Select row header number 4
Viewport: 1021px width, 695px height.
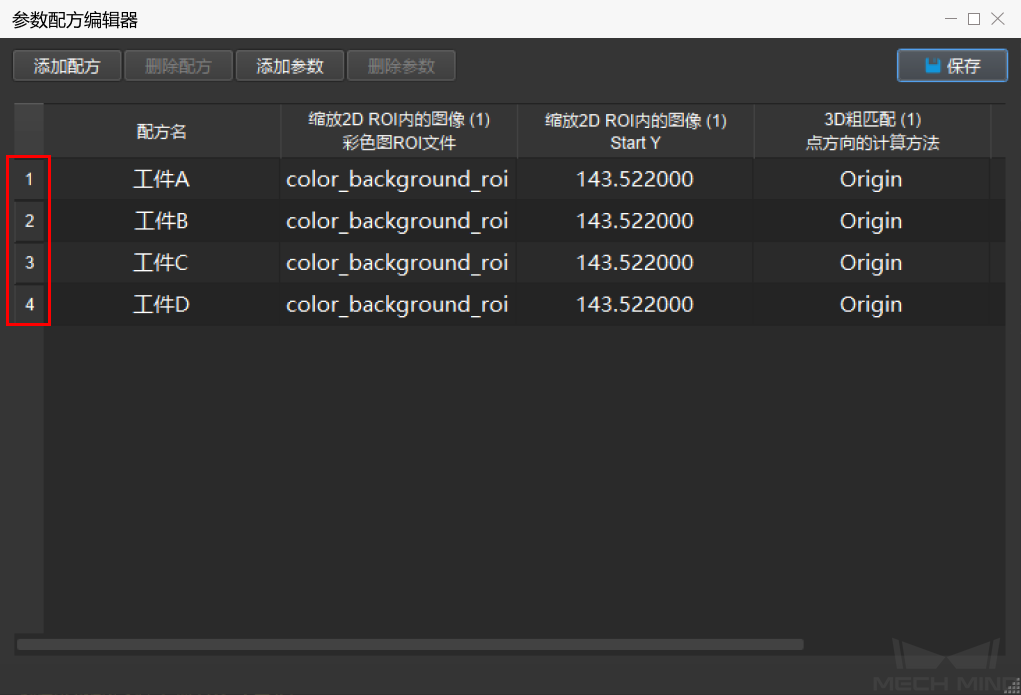[29, 304]
